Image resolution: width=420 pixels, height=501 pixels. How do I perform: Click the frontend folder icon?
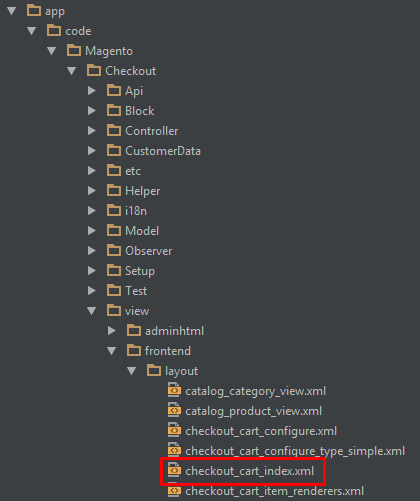[x=134, y=350]
